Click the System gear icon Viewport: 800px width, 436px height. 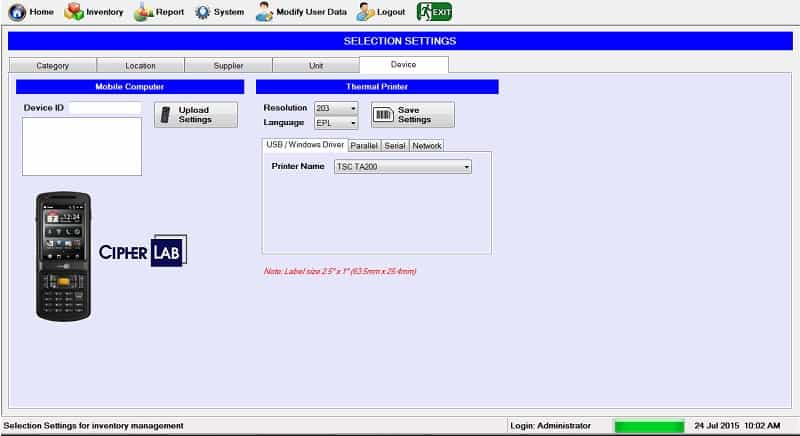click(202, 12)
